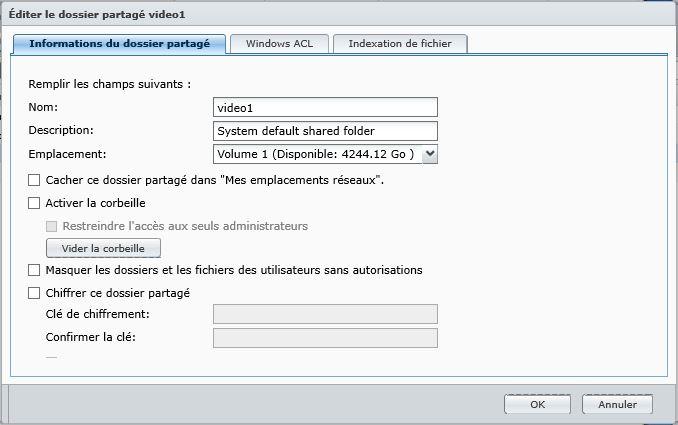678x425 pixels.
Task: Click into the Description text field
Action: [325, 131]
